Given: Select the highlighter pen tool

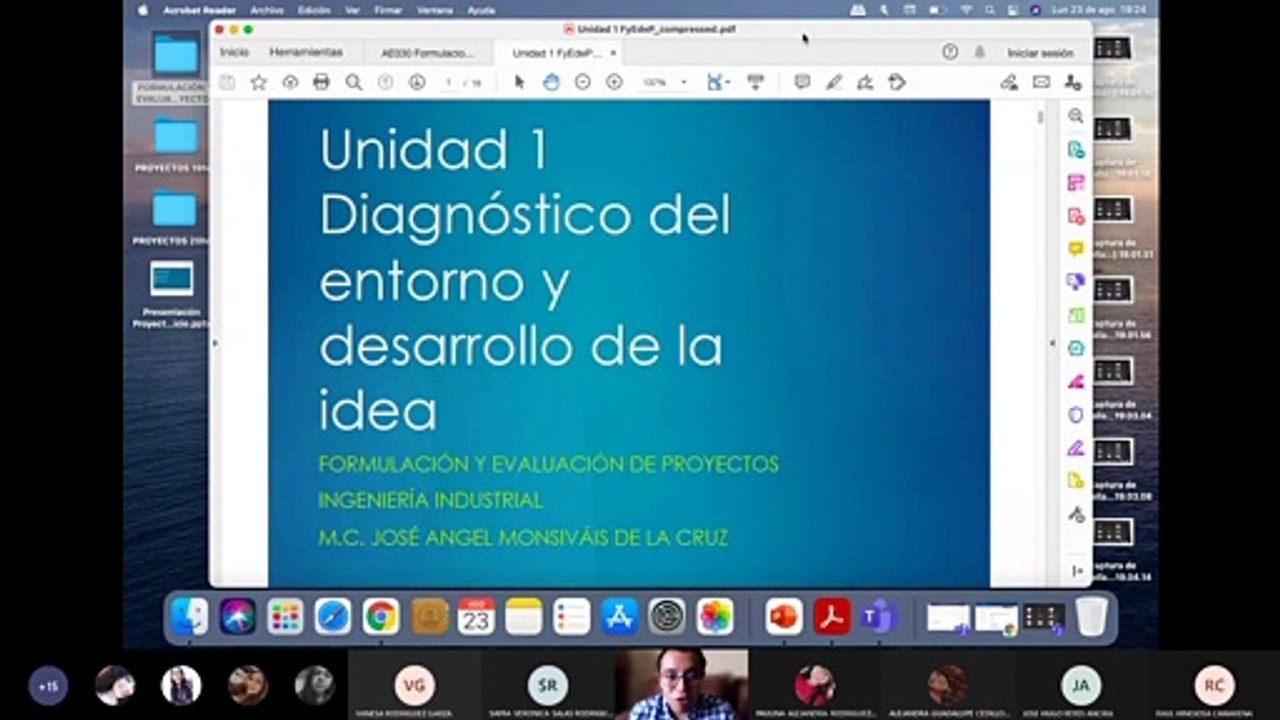Looking at the screenshot, I should click(834, 83).
